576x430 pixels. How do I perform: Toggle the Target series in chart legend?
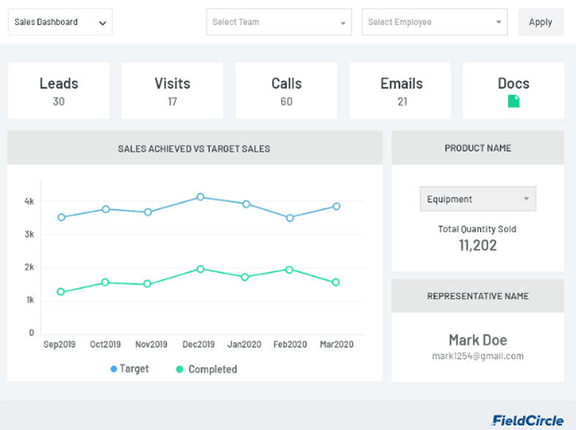coord(130,369)
